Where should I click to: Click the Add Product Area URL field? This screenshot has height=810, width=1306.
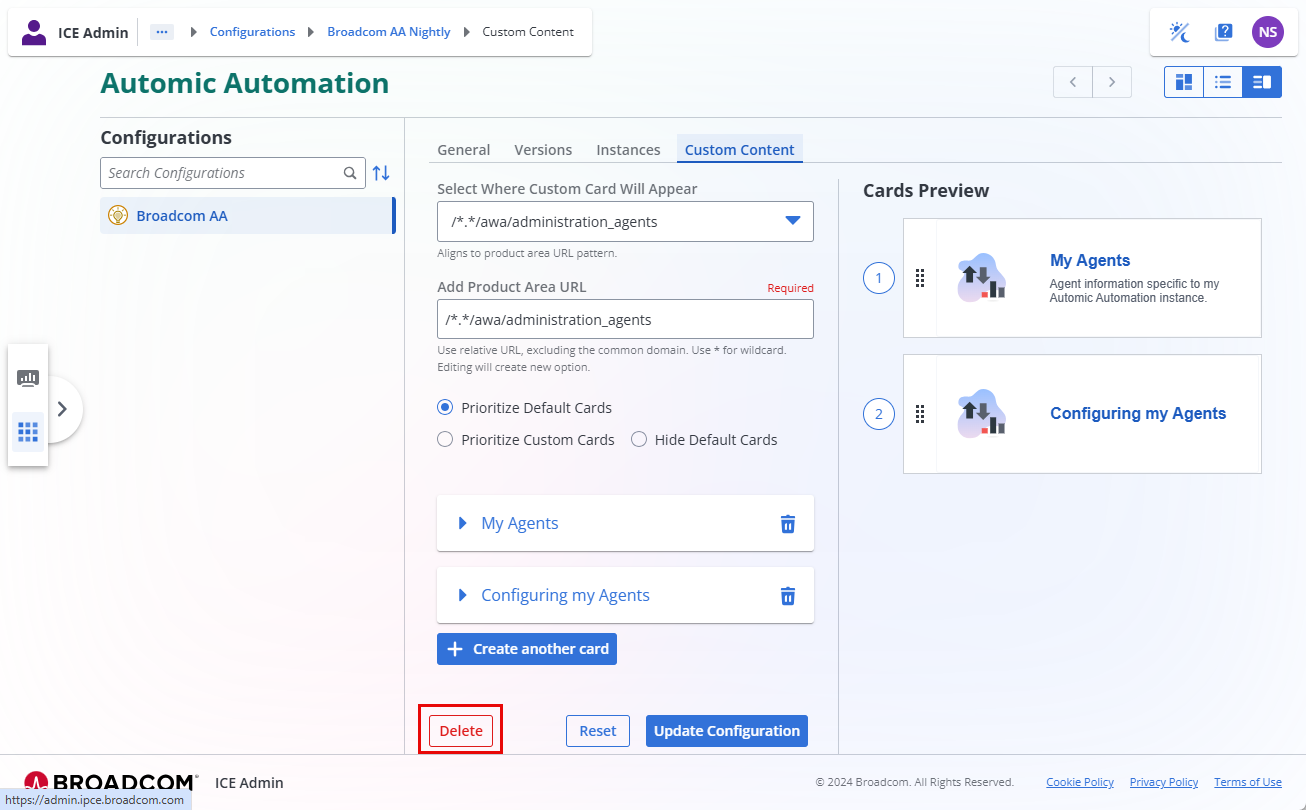(x=625, y=320)
